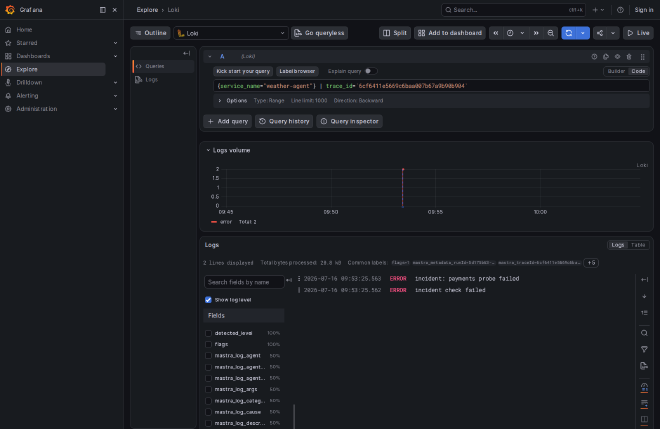Viewport: 660px width, 429px height.
Task: Uncheck Show log level
Action: coord(208,300)
